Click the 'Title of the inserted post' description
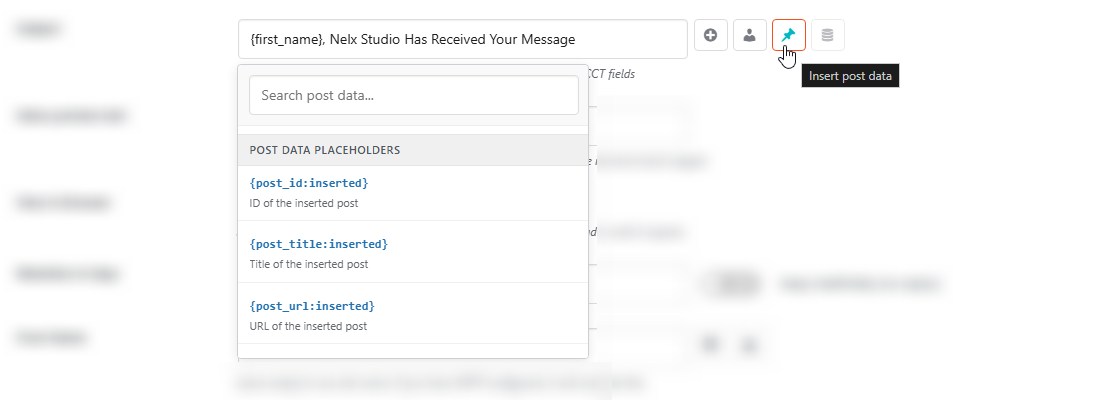1100x400 pixels. (x=309, y=265)
